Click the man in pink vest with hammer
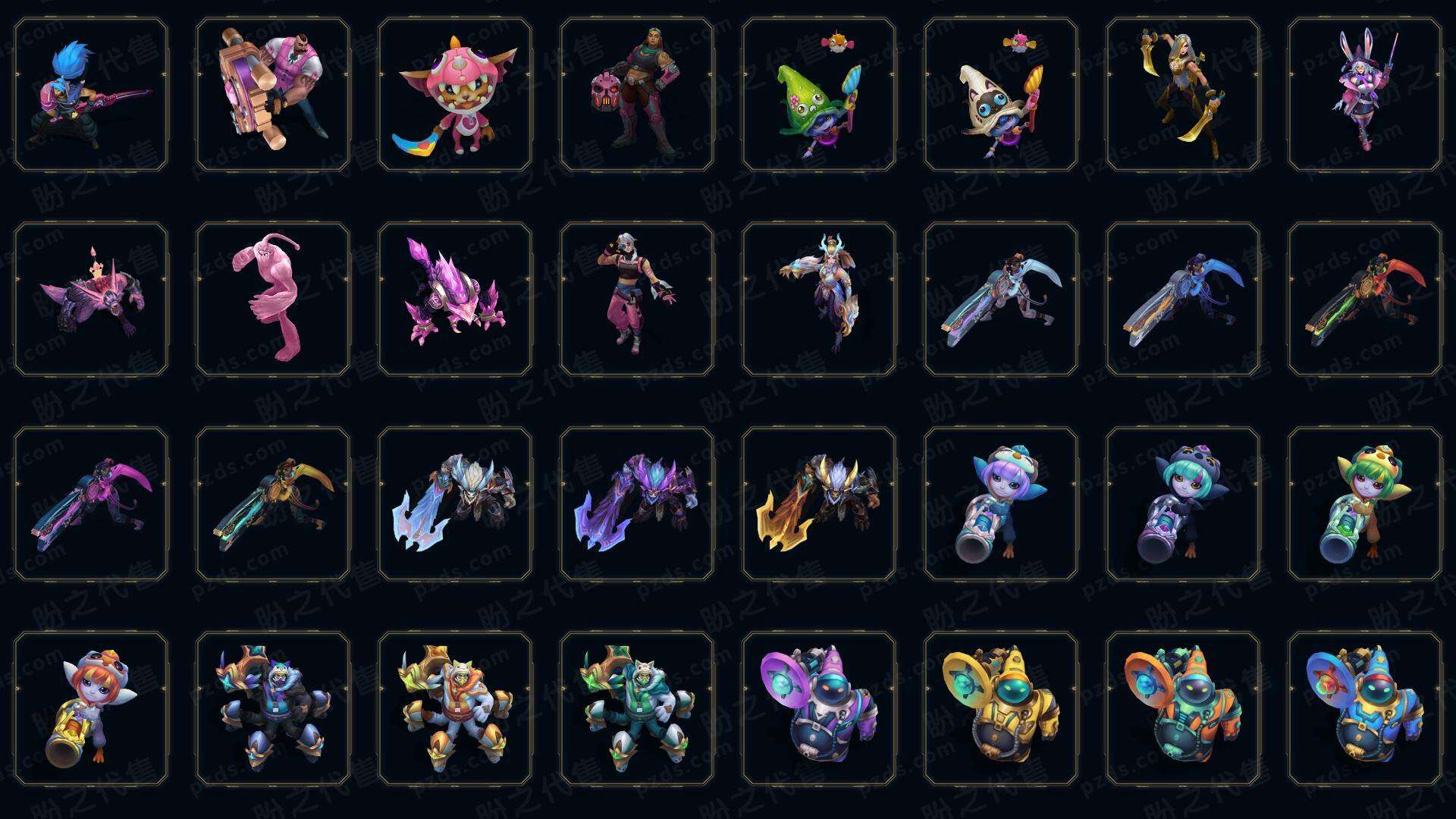Image resolution: width=1456 pixels, height=819 pixels. point(273,95)
